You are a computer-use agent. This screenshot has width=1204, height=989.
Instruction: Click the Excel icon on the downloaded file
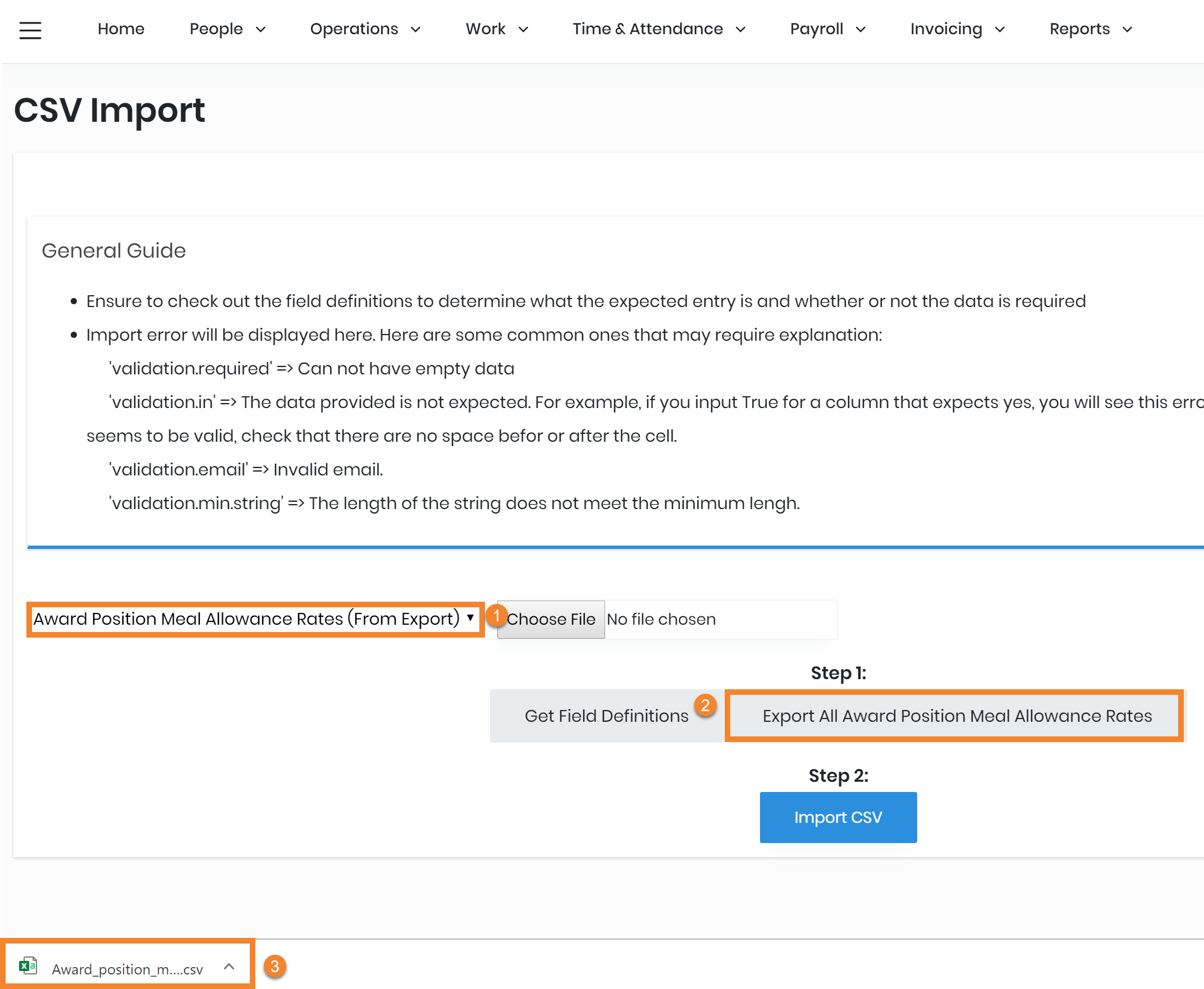pyautogui.click(x=28, y=965)
